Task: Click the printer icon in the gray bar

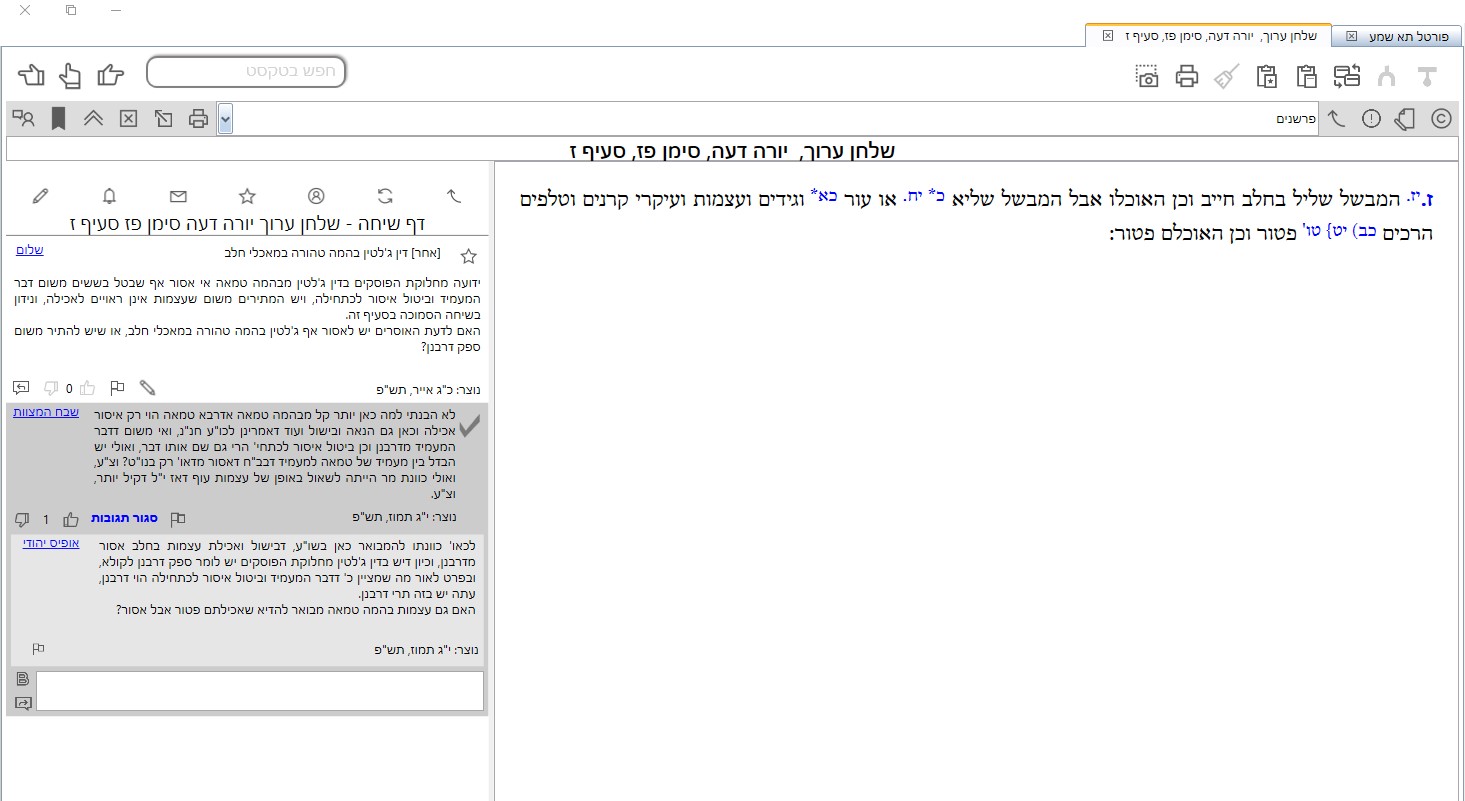Action: pos(198,119)
